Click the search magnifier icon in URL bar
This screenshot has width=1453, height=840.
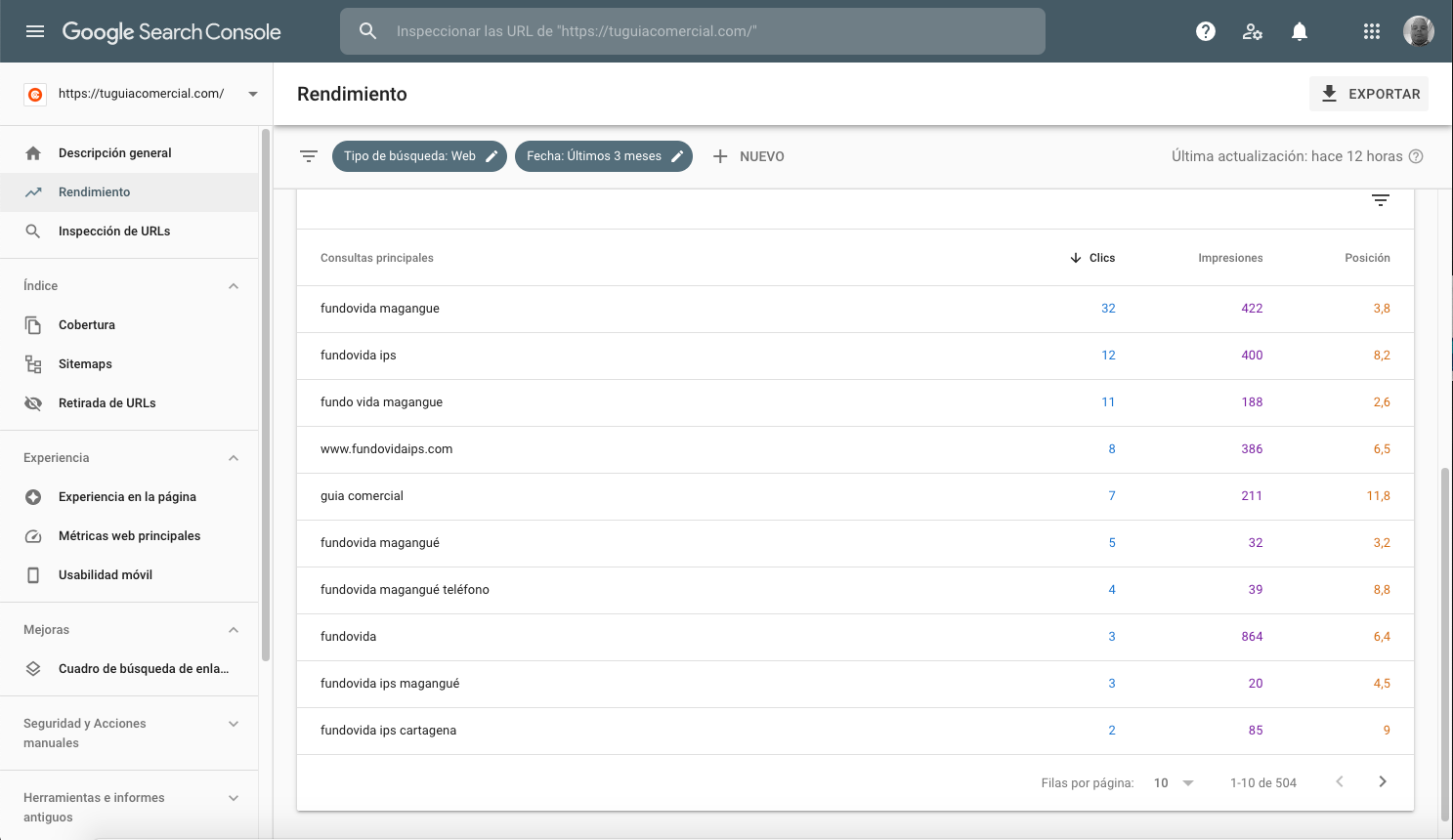[x=367, y=31]
